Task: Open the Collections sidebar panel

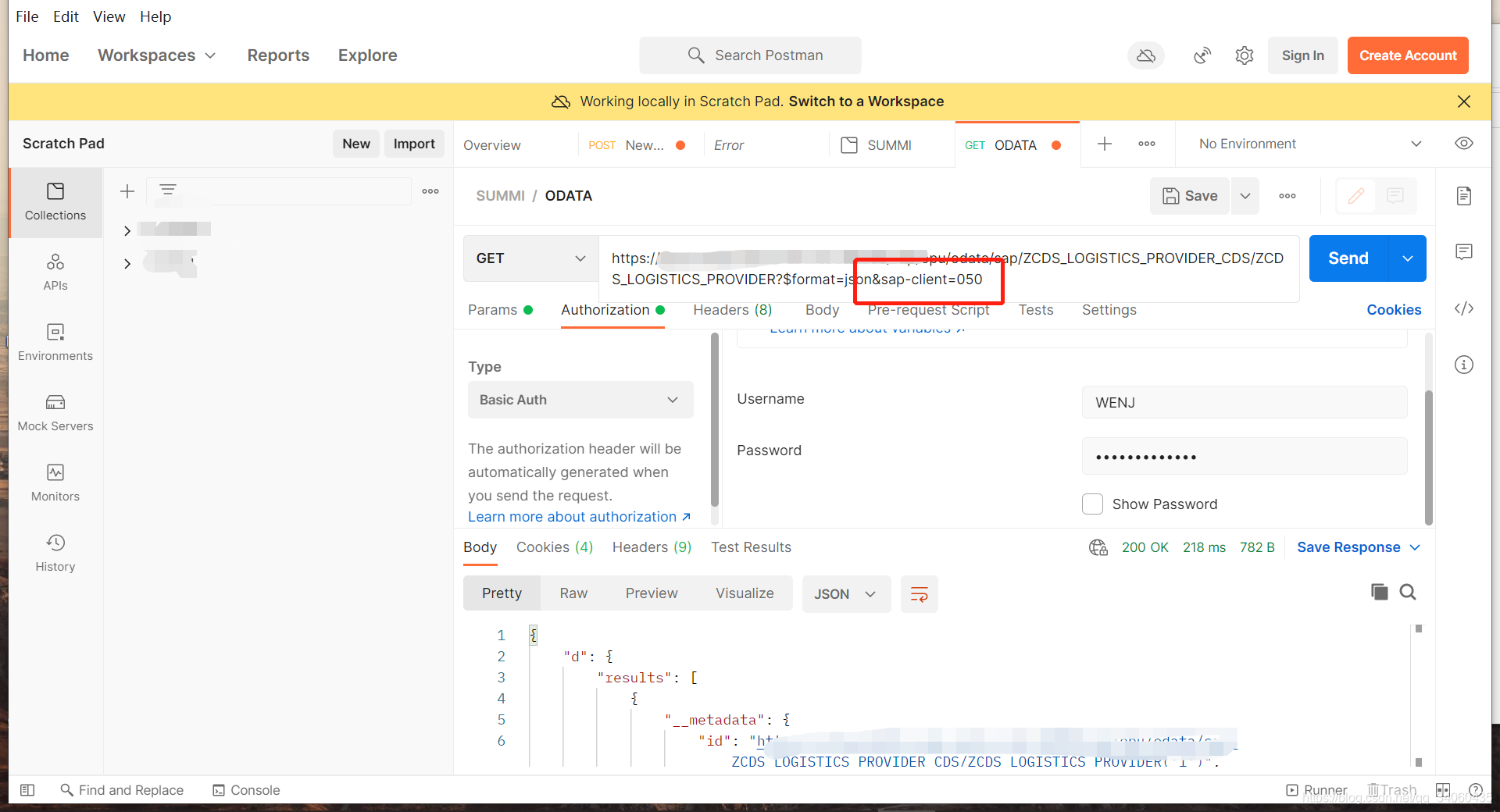Action: 55,202
